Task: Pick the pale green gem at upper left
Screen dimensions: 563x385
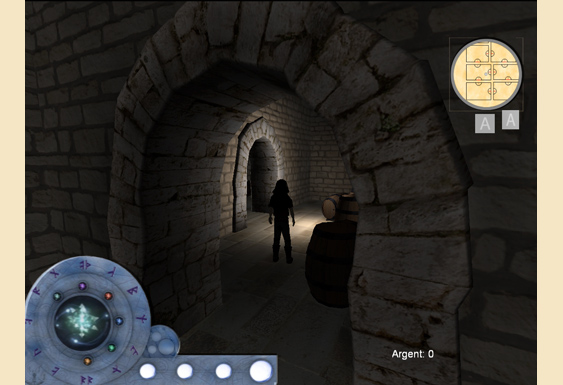Action: [x=57, y=297]
